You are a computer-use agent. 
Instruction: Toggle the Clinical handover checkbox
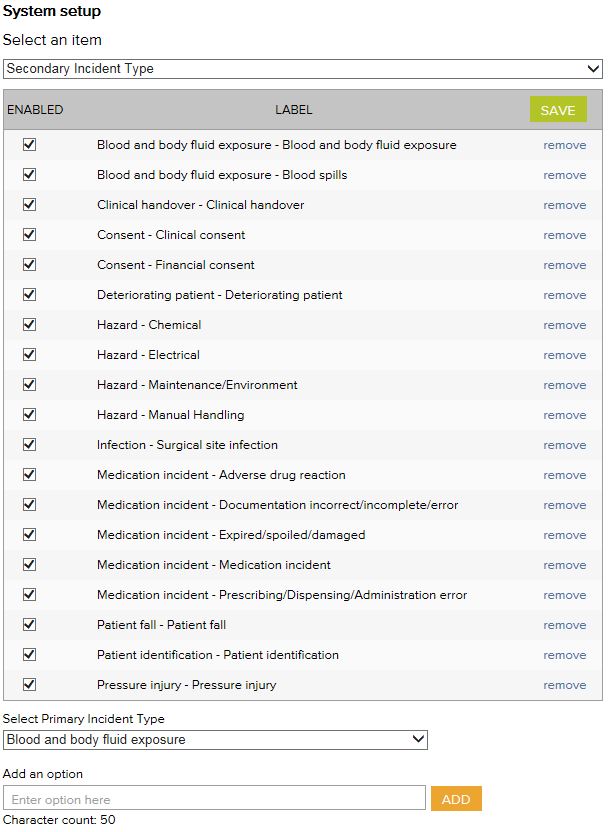click(x=29, y=205)
